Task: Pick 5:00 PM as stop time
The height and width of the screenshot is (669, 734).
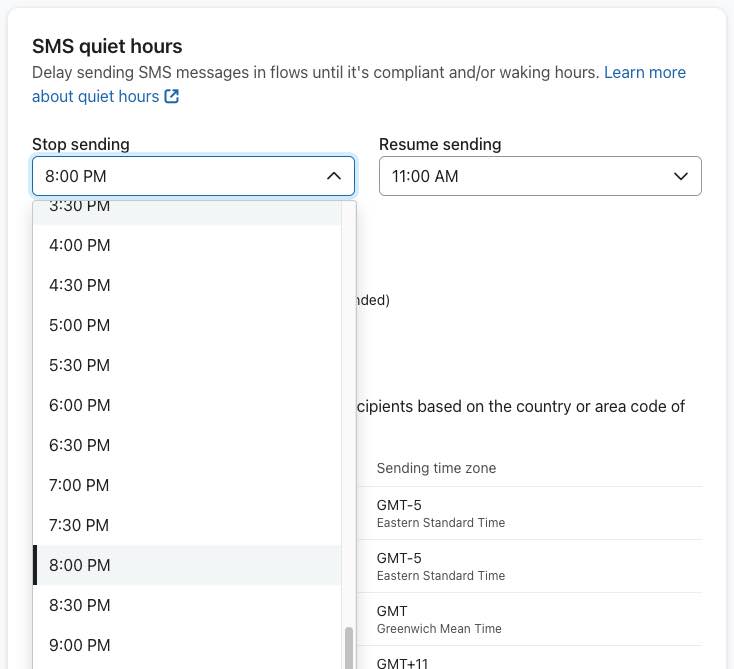Action: [x=187, y=325]
